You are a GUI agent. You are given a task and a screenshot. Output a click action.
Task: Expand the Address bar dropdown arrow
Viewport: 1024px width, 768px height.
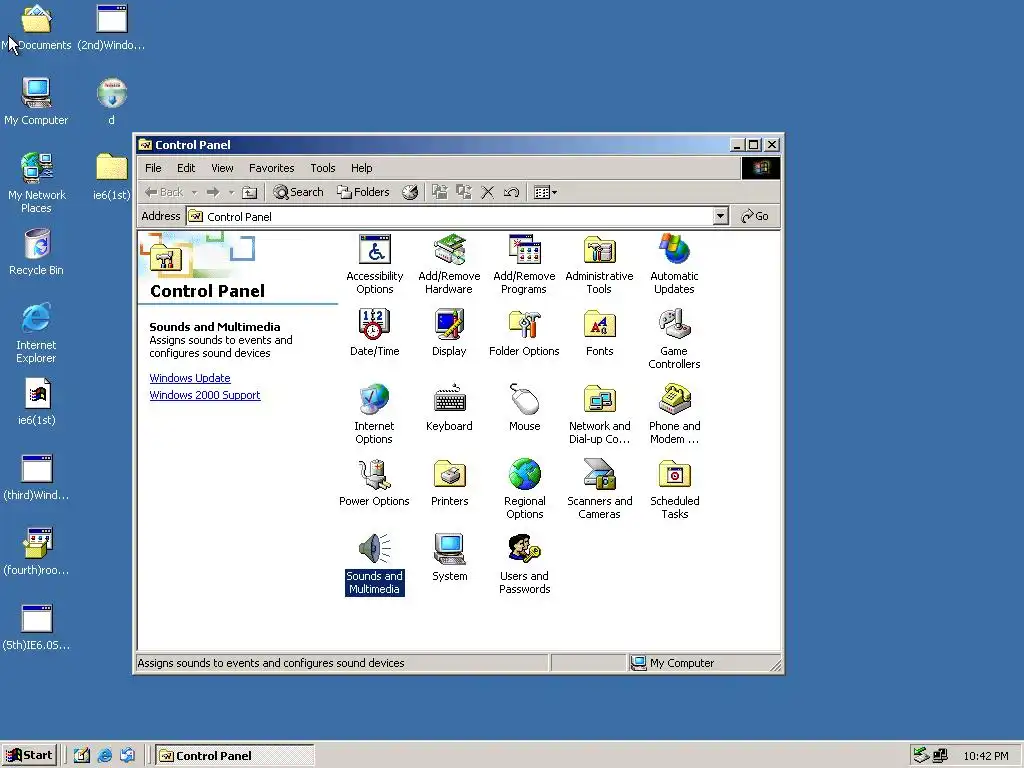tap(720, 216)
